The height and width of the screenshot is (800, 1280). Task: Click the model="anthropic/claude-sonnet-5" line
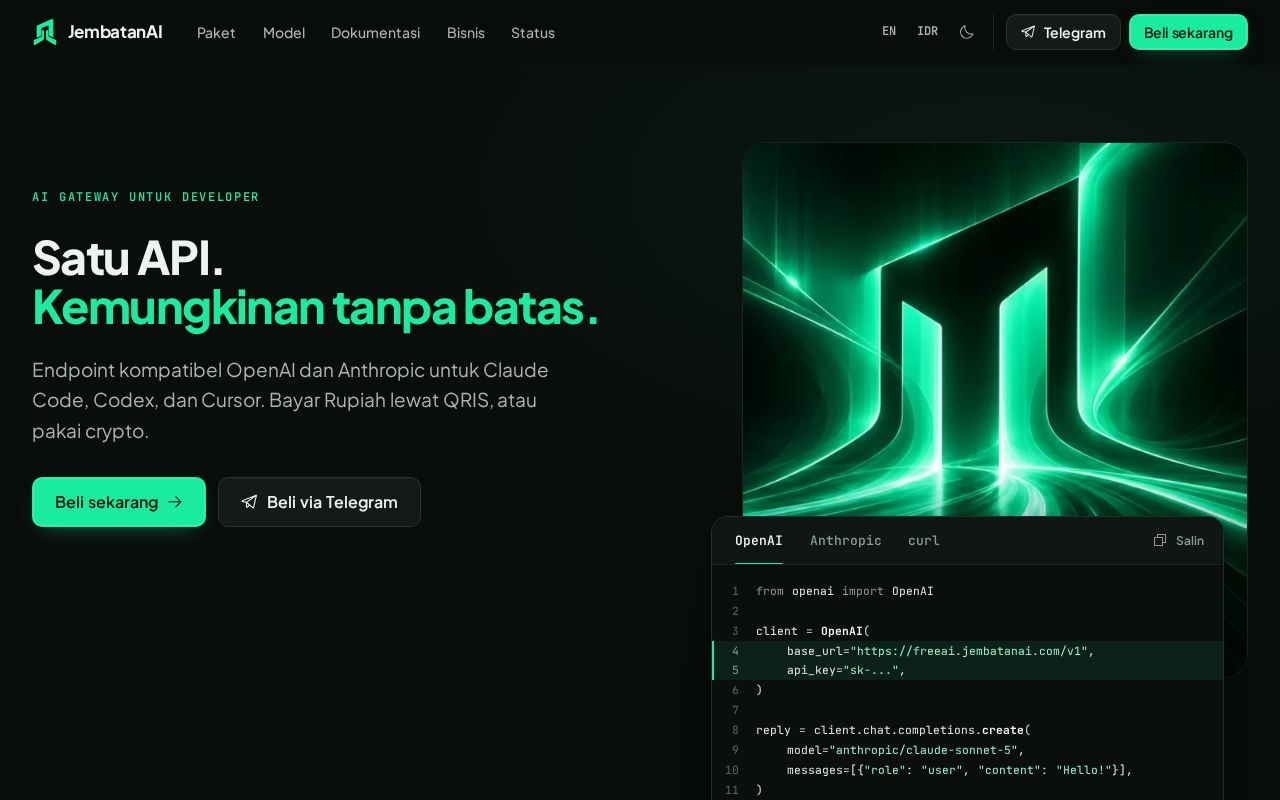(x=905, y=750)
